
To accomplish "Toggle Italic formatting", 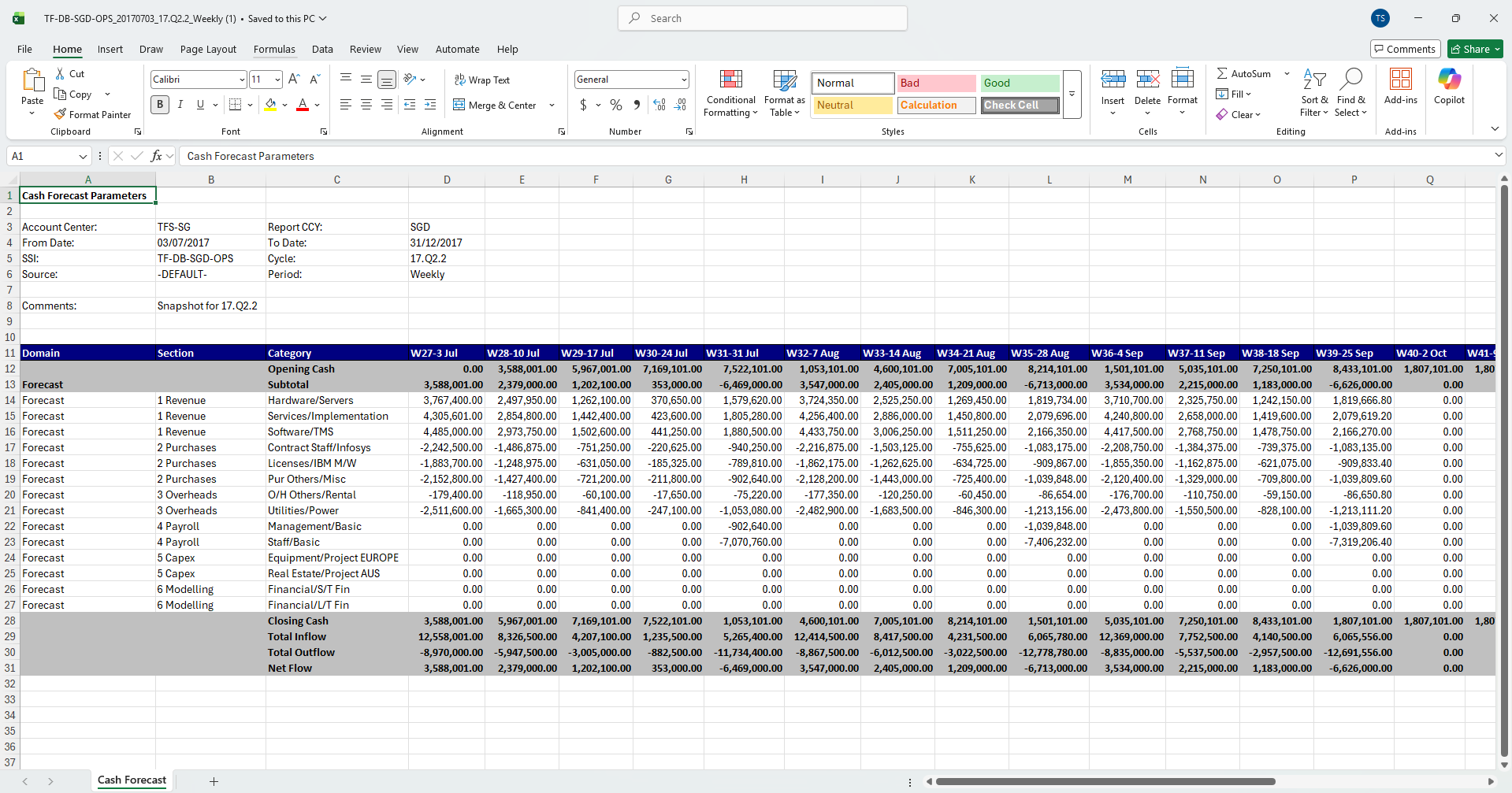I will coord(180,105).
